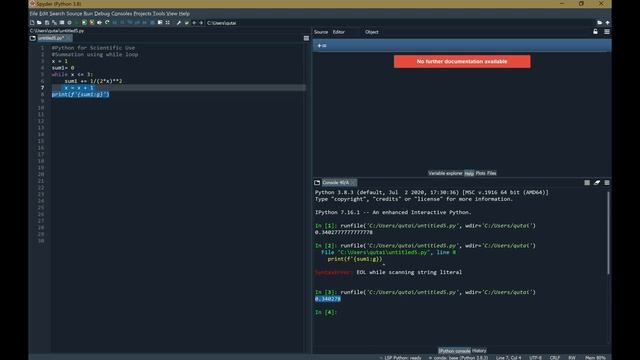Image resolution: width=640 pixels, height=360 pixels.
Task: Switch to Variable explorer tab
Action: (445, 173)
